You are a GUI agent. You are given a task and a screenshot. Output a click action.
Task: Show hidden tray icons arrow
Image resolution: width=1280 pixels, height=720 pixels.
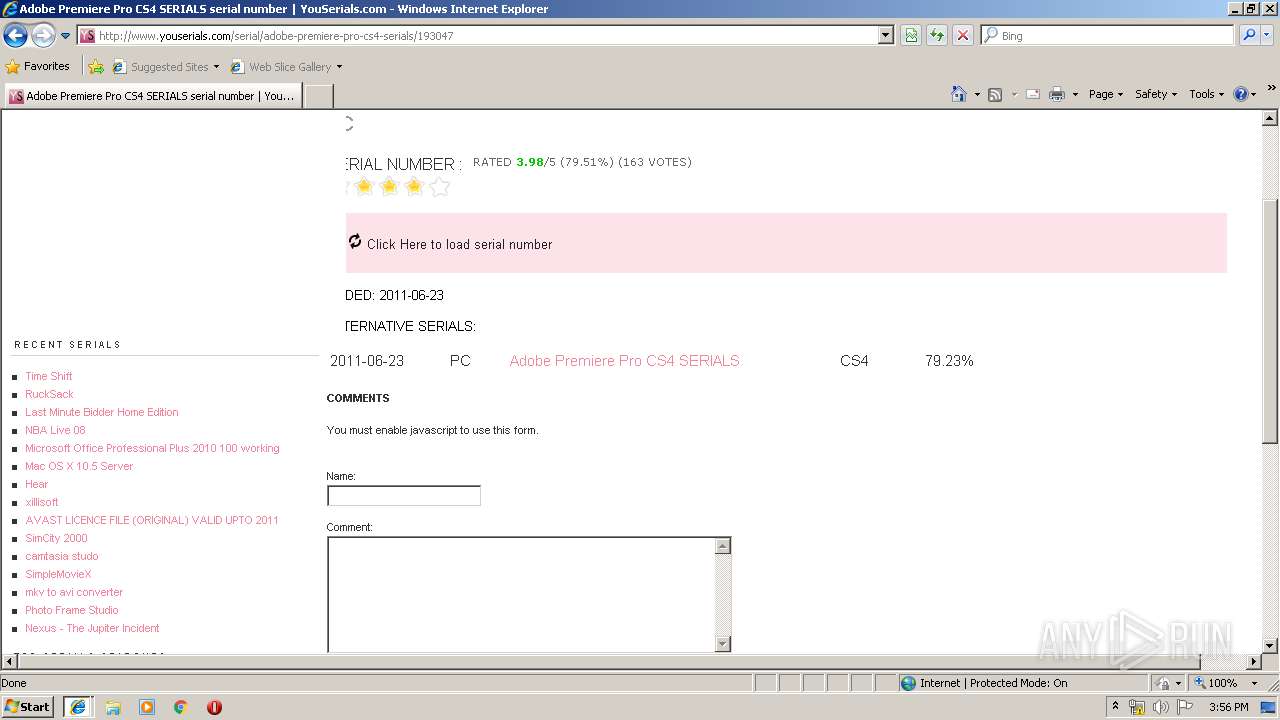pyautogui.click(x=1116, y=707)
